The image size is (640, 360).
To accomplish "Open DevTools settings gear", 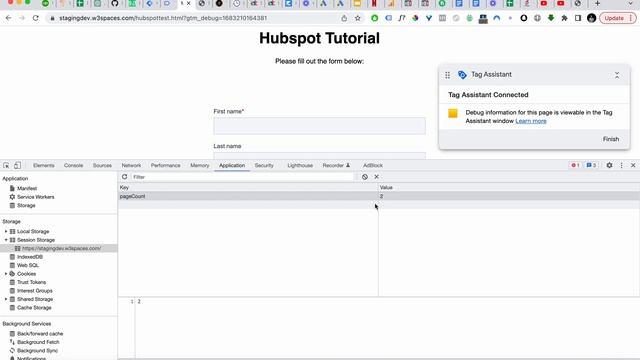I will 609,165.
